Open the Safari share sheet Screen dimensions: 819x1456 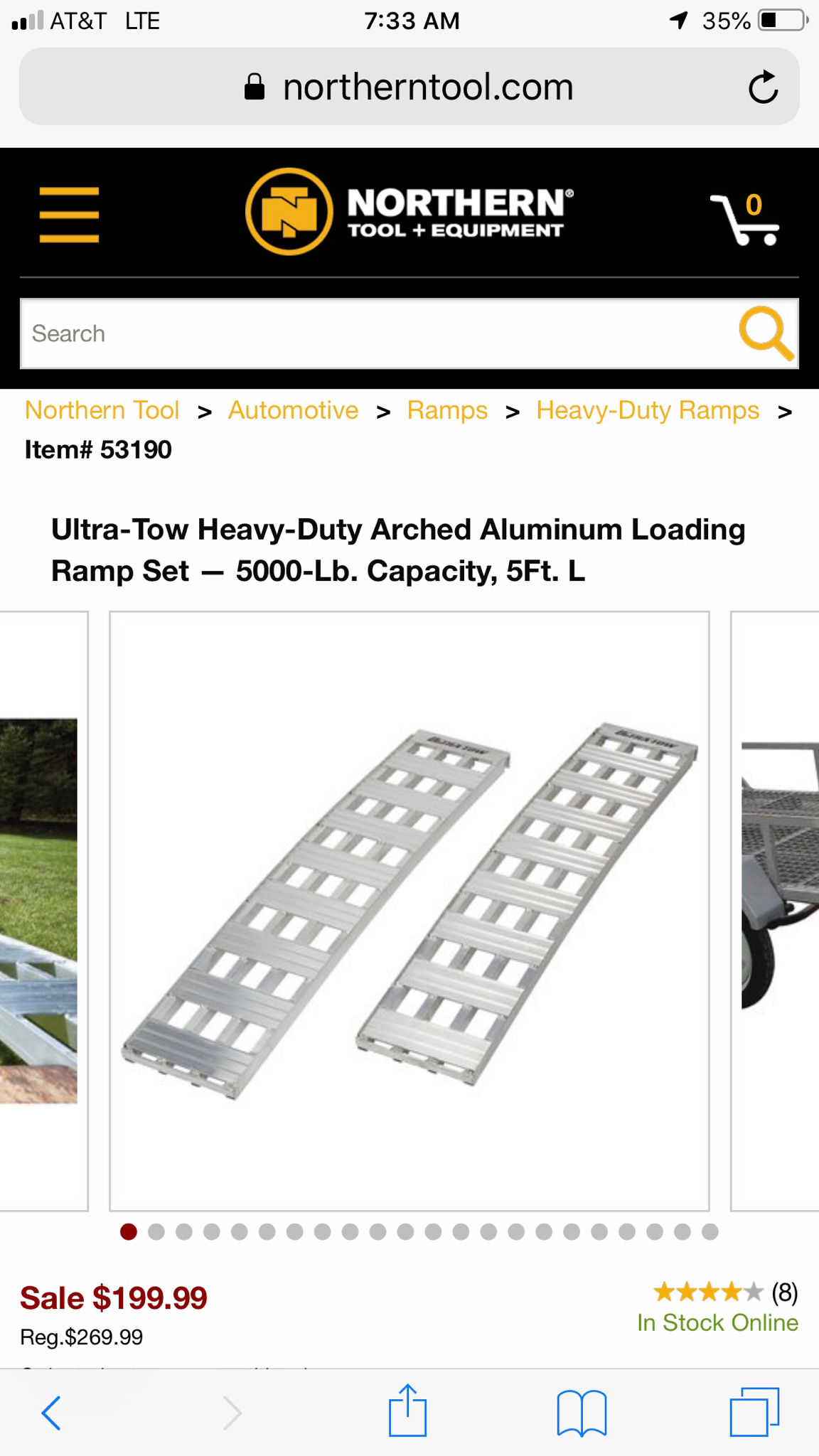[407, 1410]
